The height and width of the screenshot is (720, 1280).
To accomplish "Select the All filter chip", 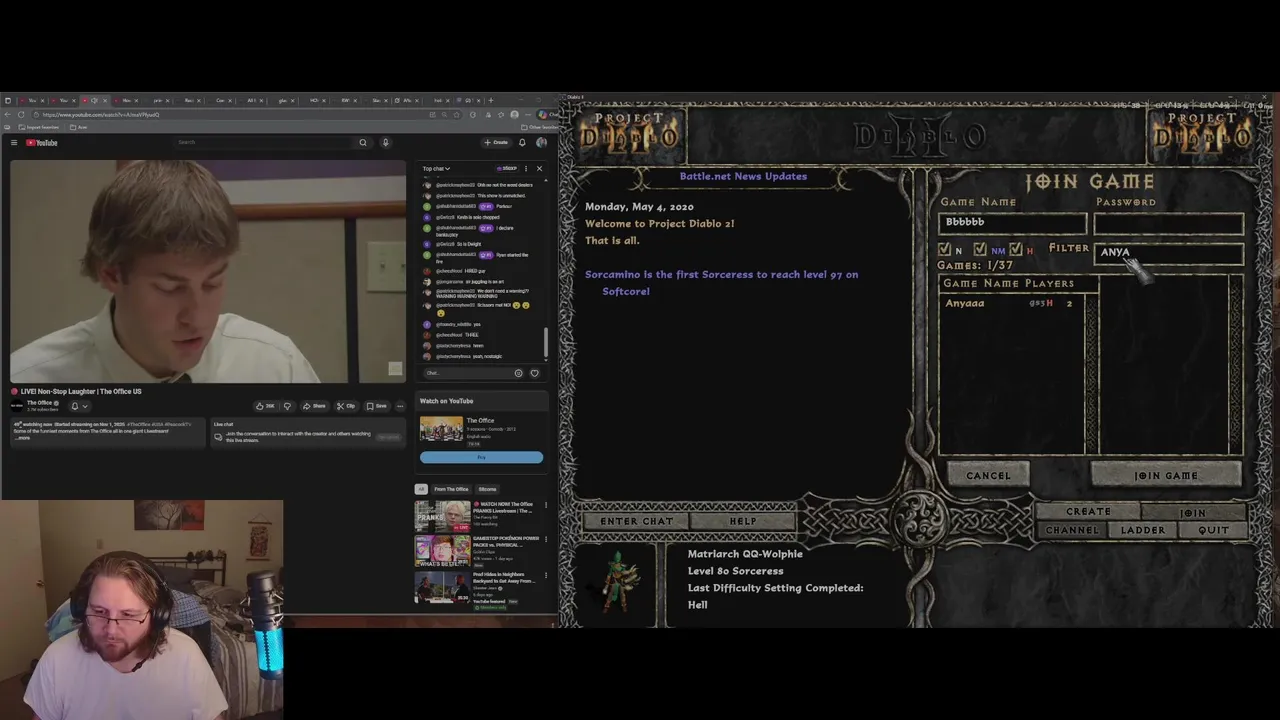I will pyautogui.click(x=421, y=489).
